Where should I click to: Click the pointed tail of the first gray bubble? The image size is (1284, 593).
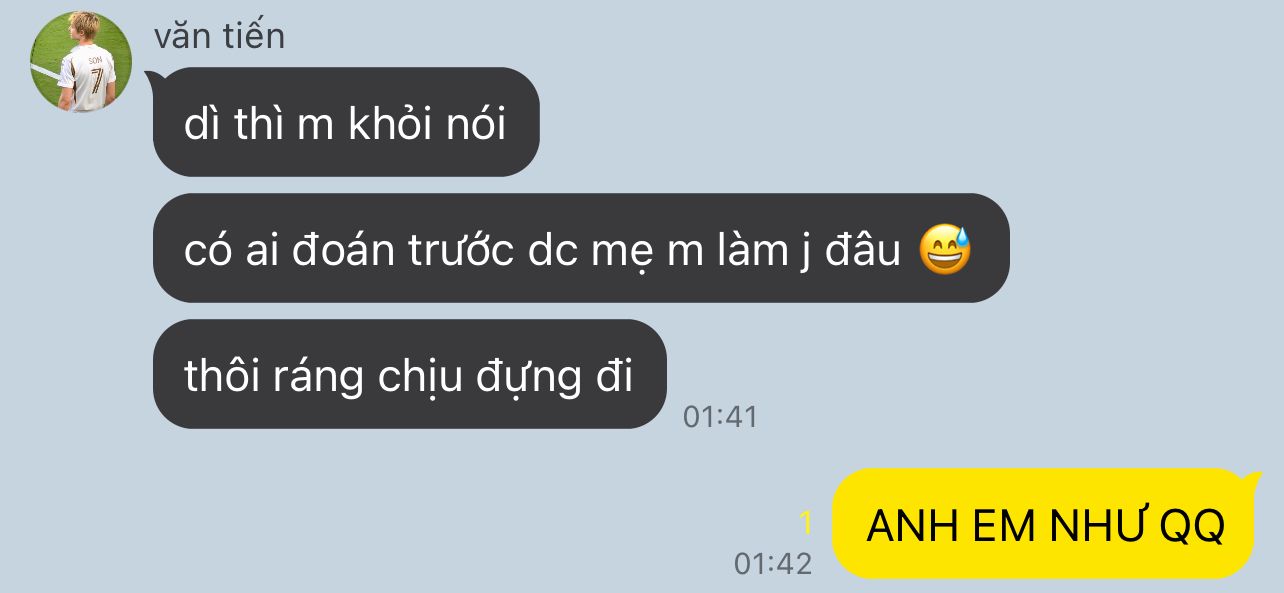[x=152, y=77]
